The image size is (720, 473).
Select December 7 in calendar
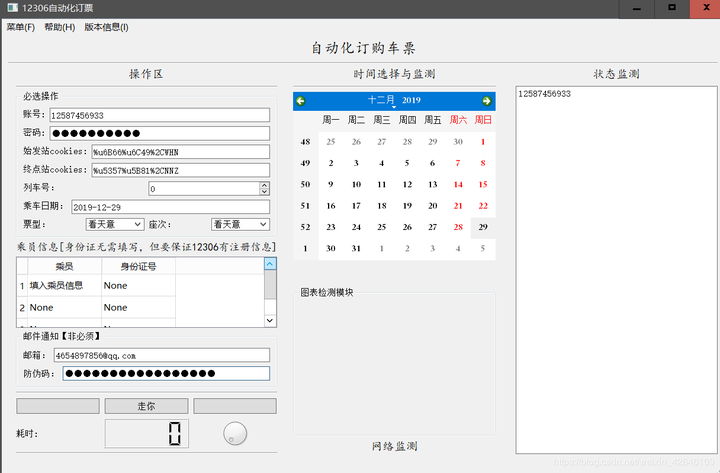458,163
